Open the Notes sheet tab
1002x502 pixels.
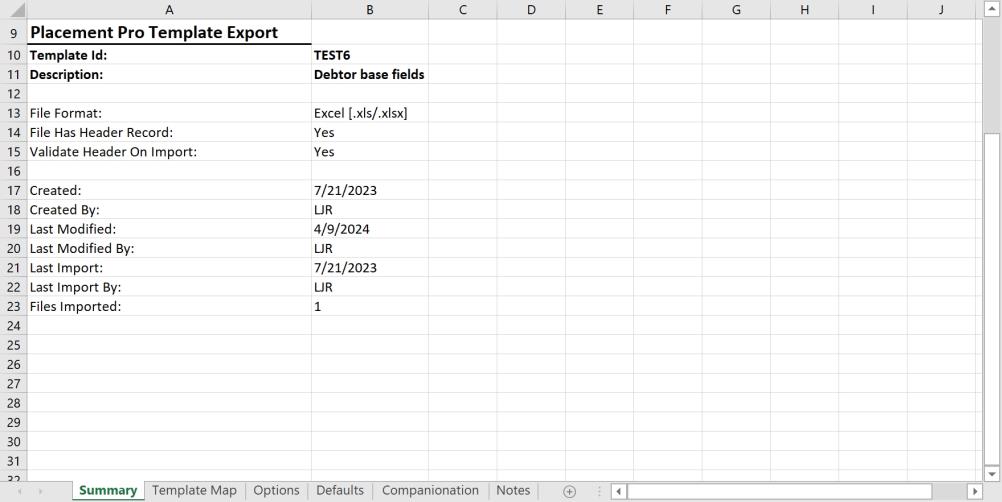point(513,490)
